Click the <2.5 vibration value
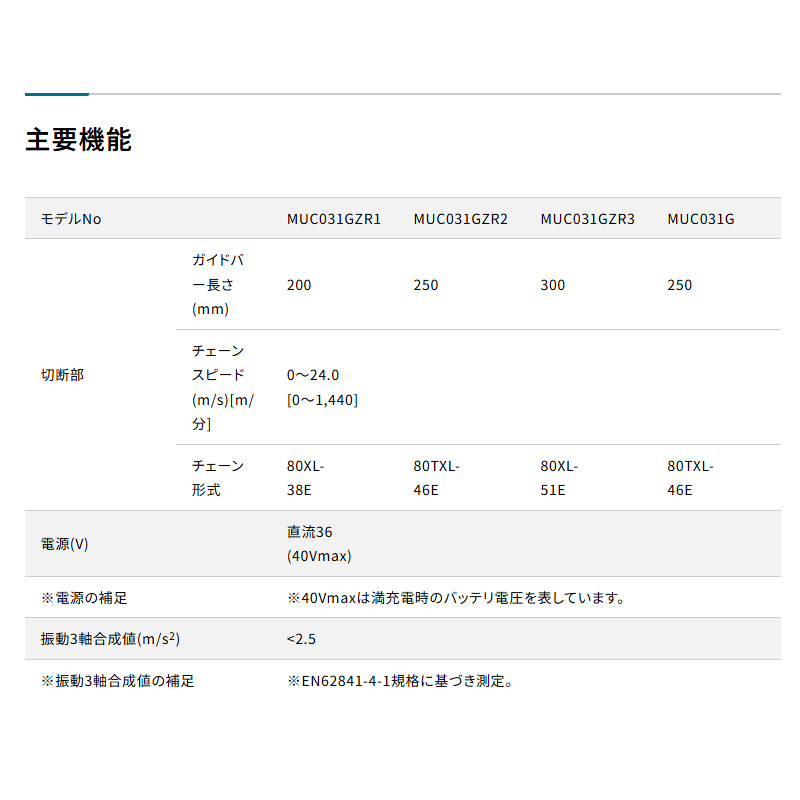This screenshot has height=800, width=800. tap(301, 638)
